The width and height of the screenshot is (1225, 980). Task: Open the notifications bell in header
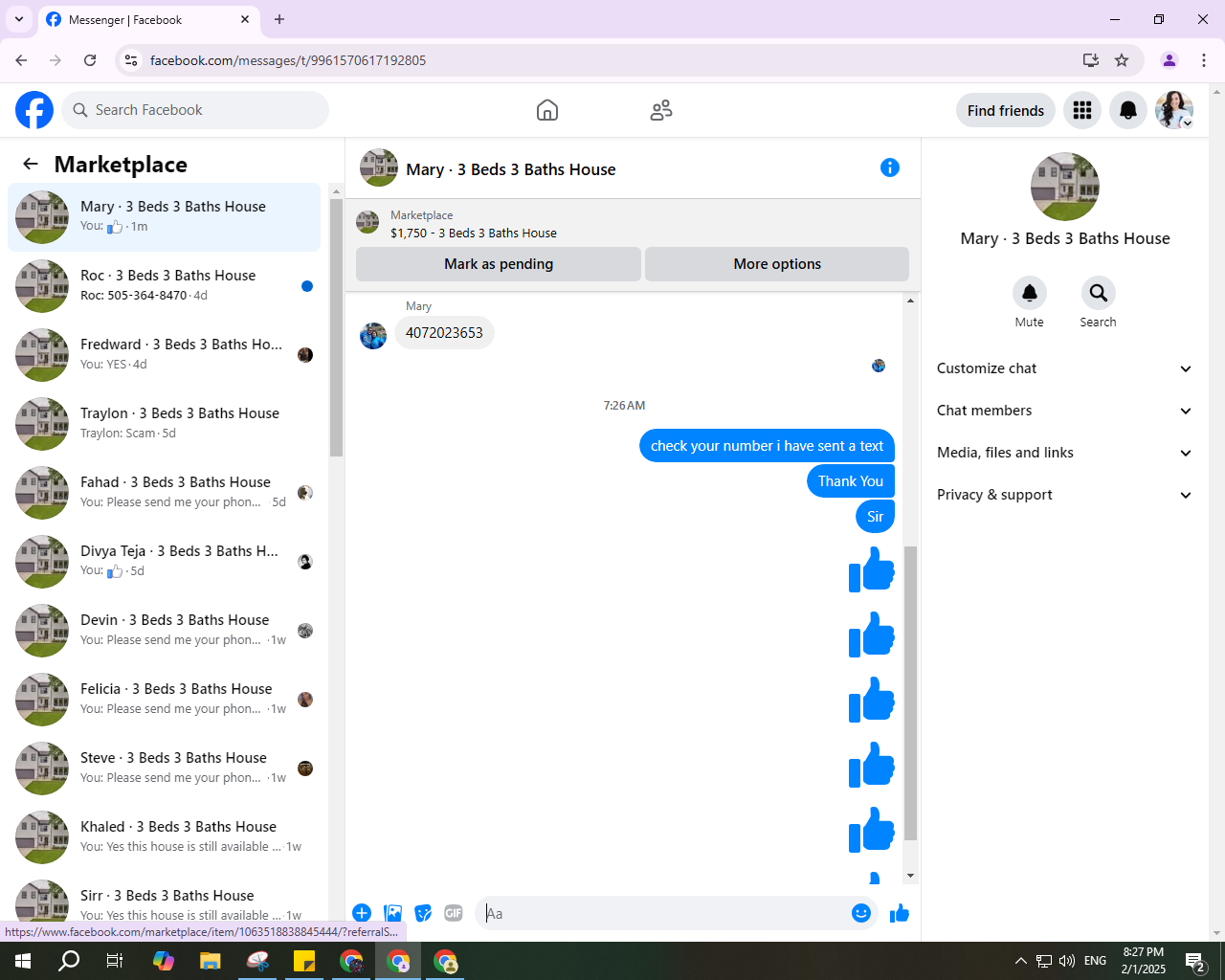tap(1128, 110)
